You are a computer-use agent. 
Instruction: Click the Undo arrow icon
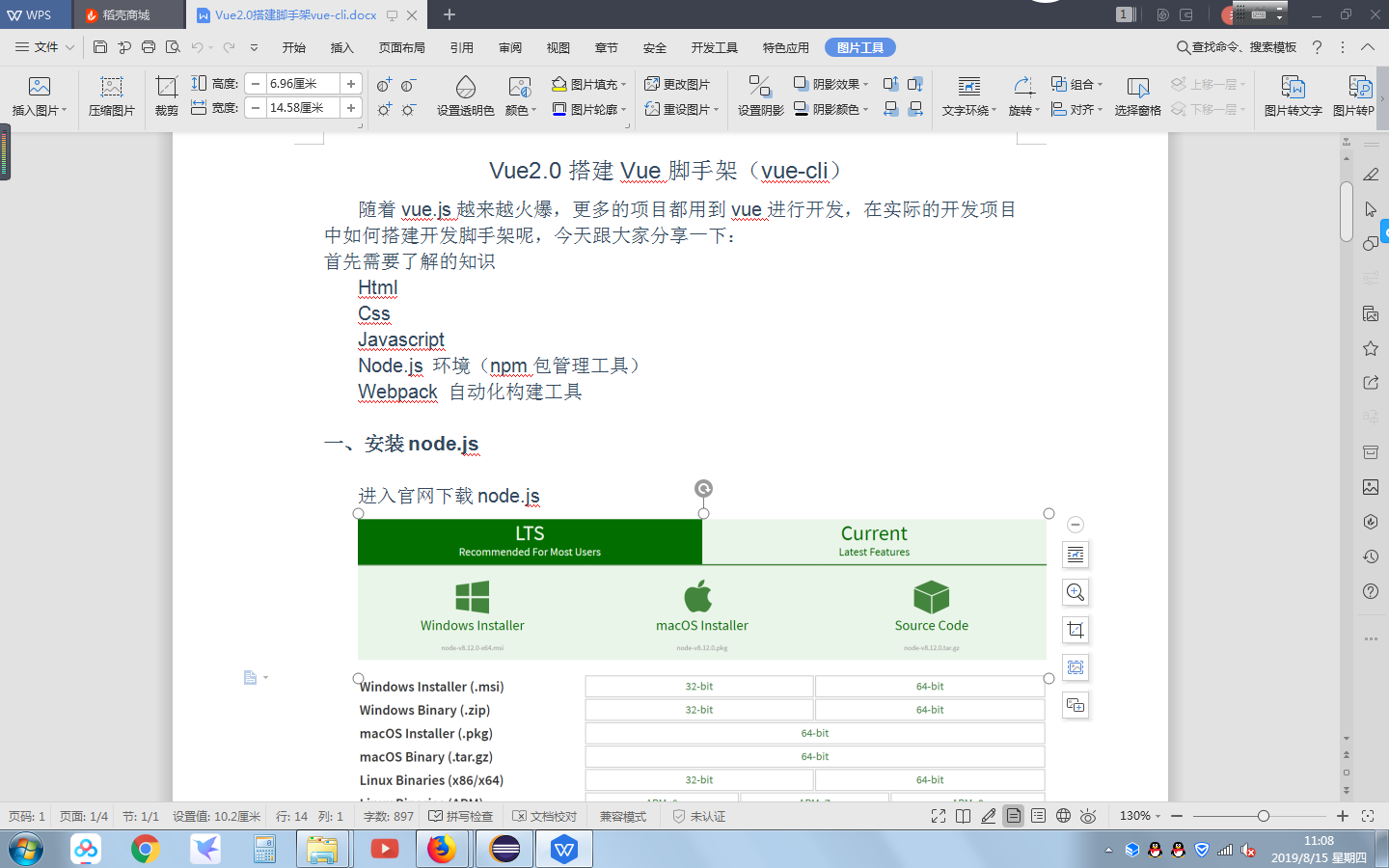(x=197, y=46)
